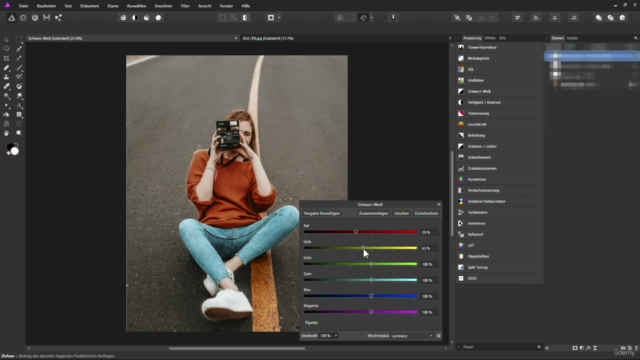This screenshot has width=640, height=360.
Task: Open the Bearbeiten menu
Action: tap(46, 6)
